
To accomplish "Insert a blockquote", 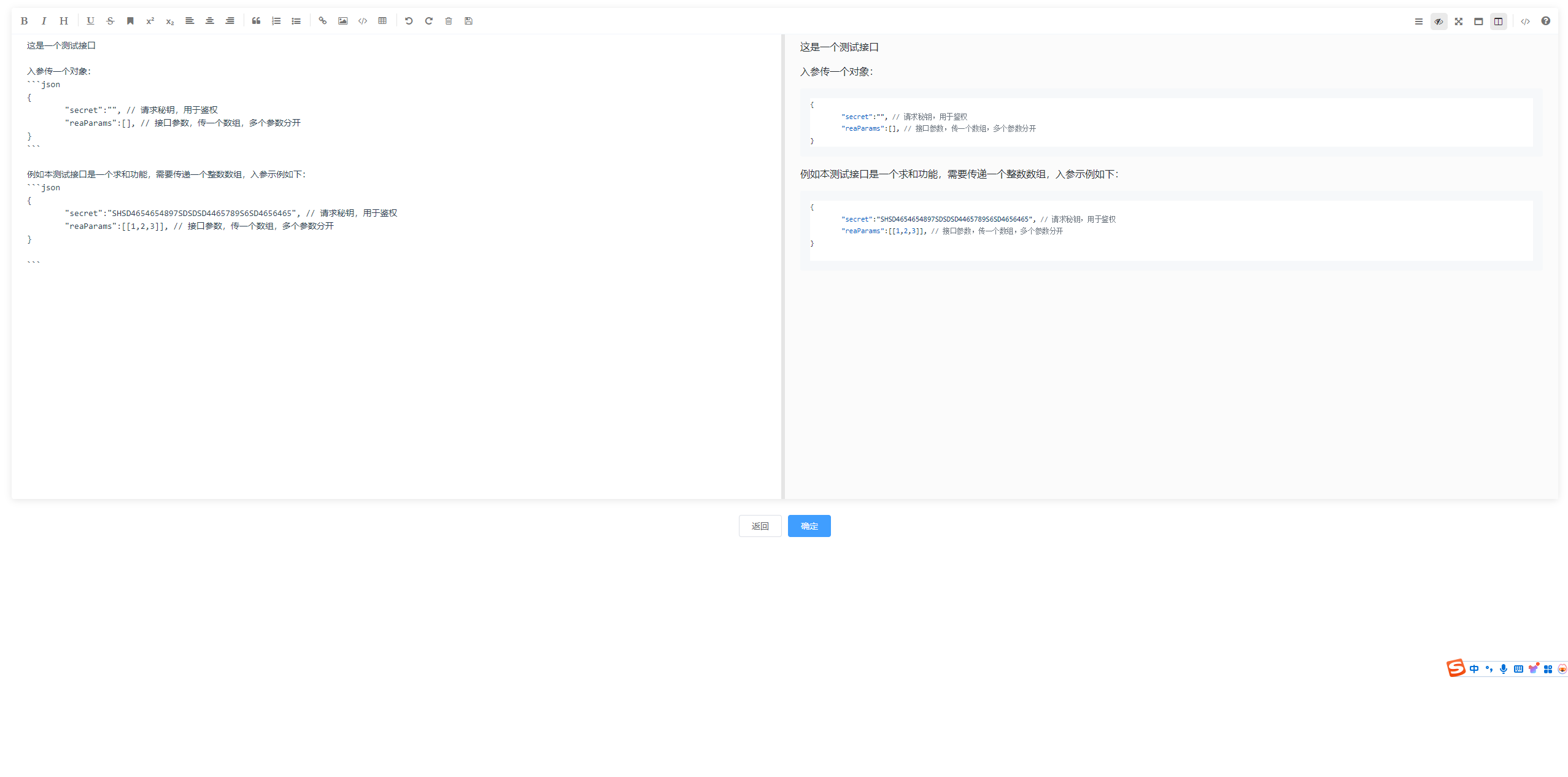I will click(x=257, y=21).
